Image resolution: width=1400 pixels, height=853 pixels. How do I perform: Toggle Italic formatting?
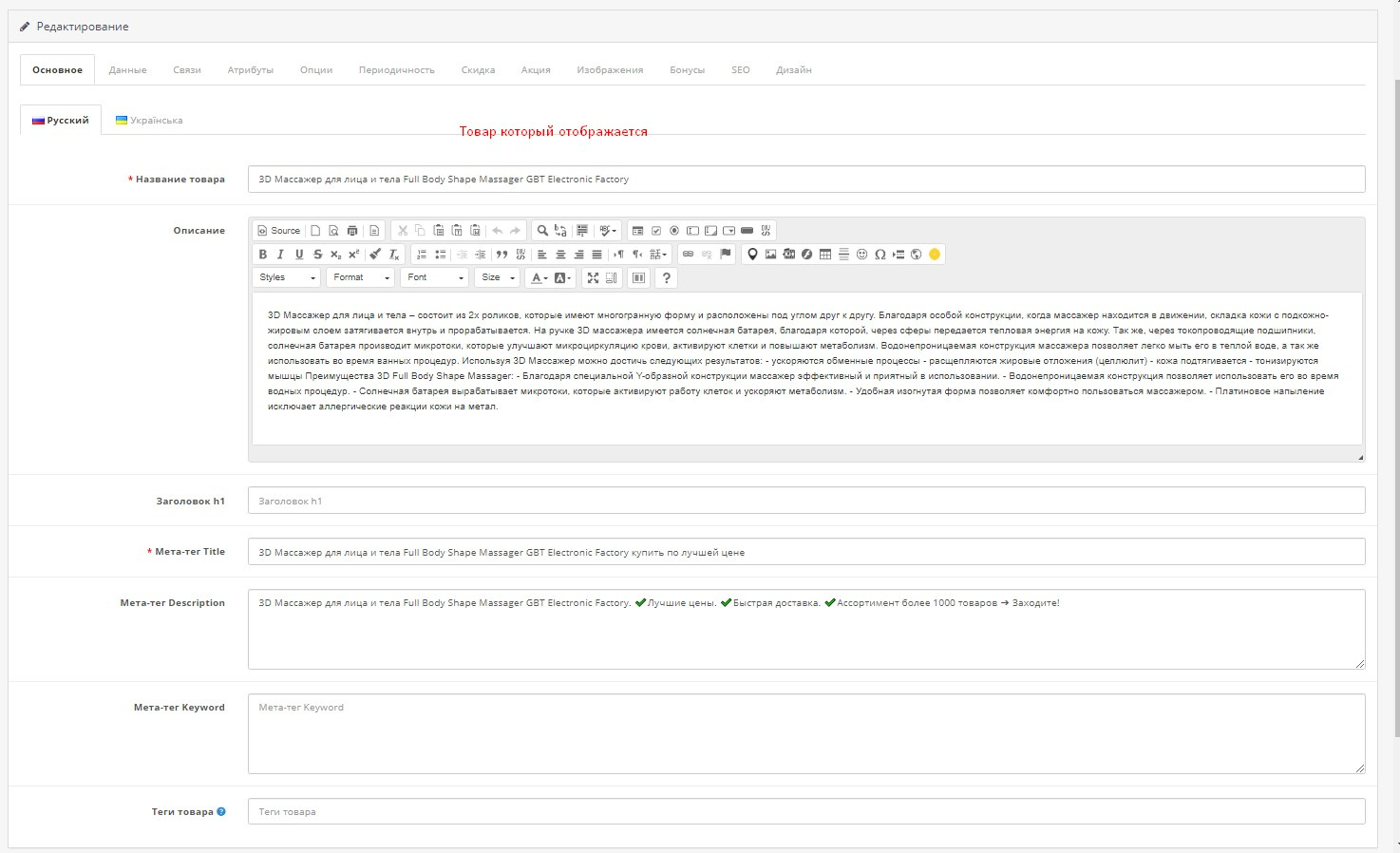click(280, 255)
